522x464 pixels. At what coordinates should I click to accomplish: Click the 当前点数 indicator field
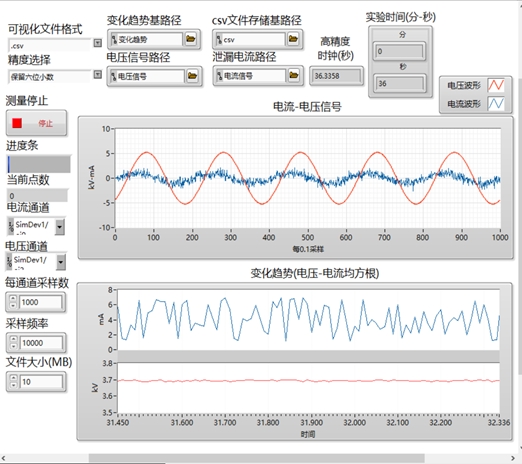(37, 195)
